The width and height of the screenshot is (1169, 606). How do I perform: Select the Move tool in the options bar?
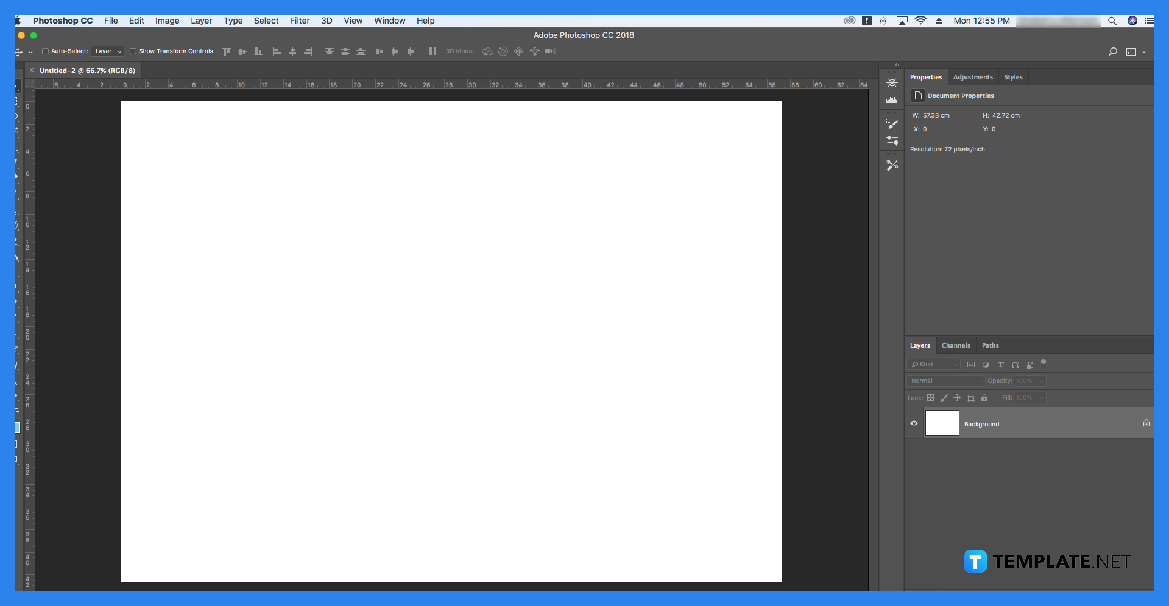(18, 51)
